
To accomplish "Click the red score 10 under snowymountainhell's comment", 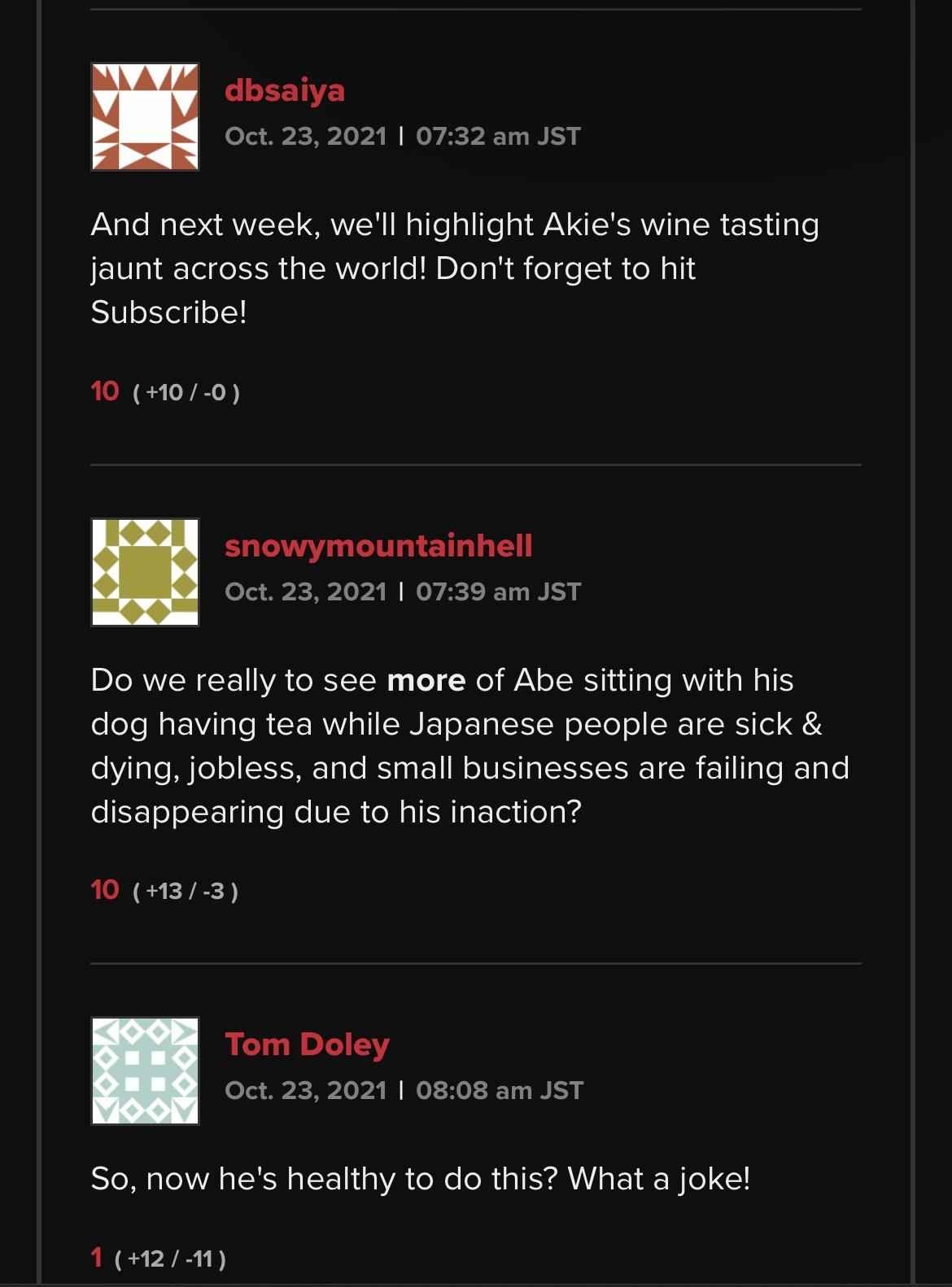I will (105, 890).
